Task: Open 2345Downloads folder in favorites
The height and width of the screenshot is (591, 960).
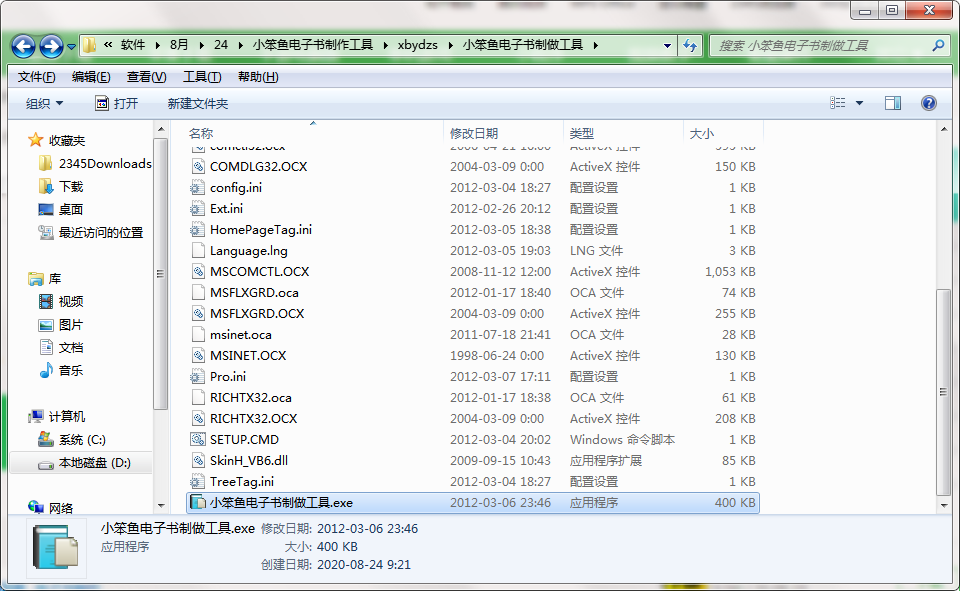Action: point(96,164)
